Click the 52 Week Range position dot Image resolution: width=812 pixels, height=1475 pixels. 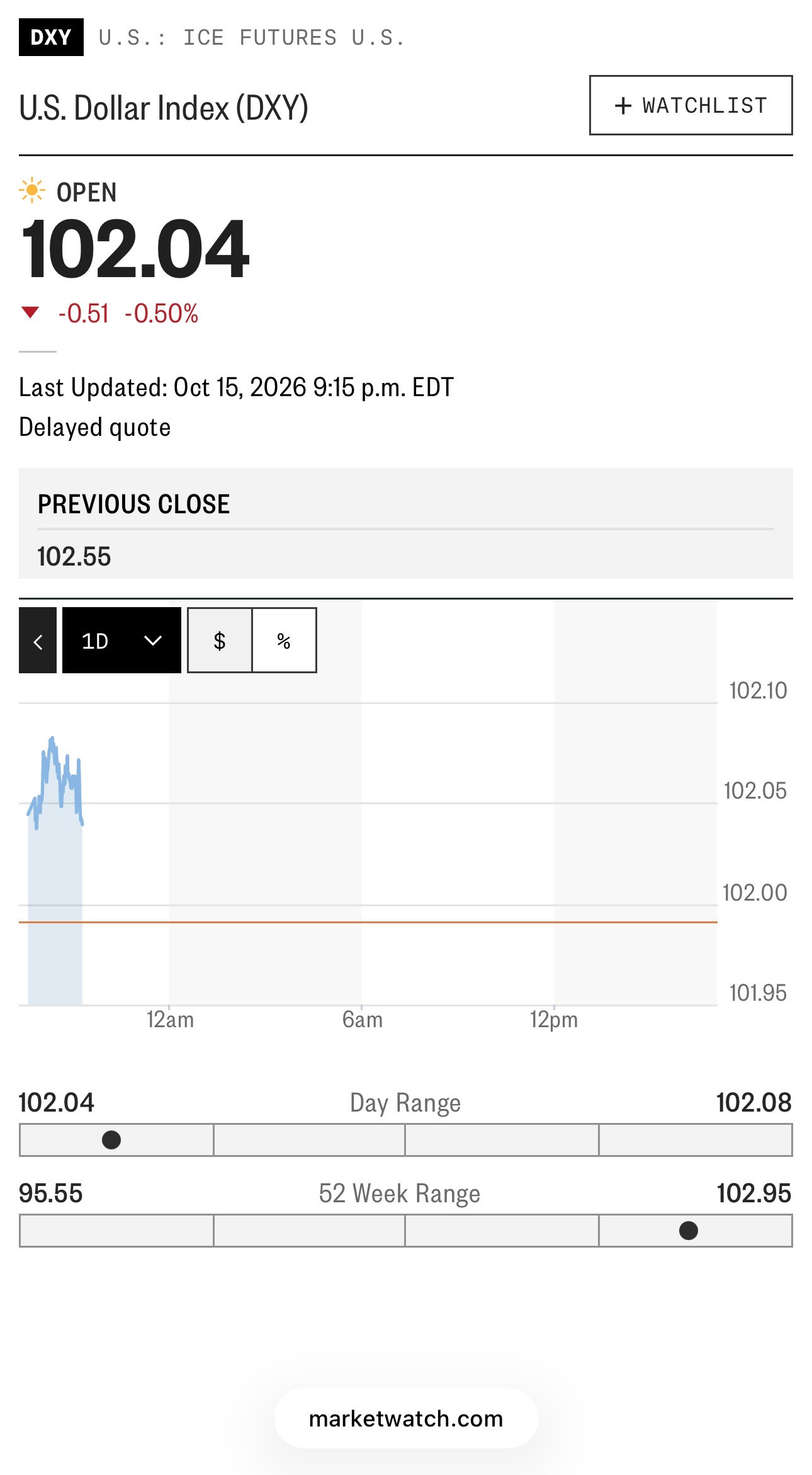pos(689,1231)
